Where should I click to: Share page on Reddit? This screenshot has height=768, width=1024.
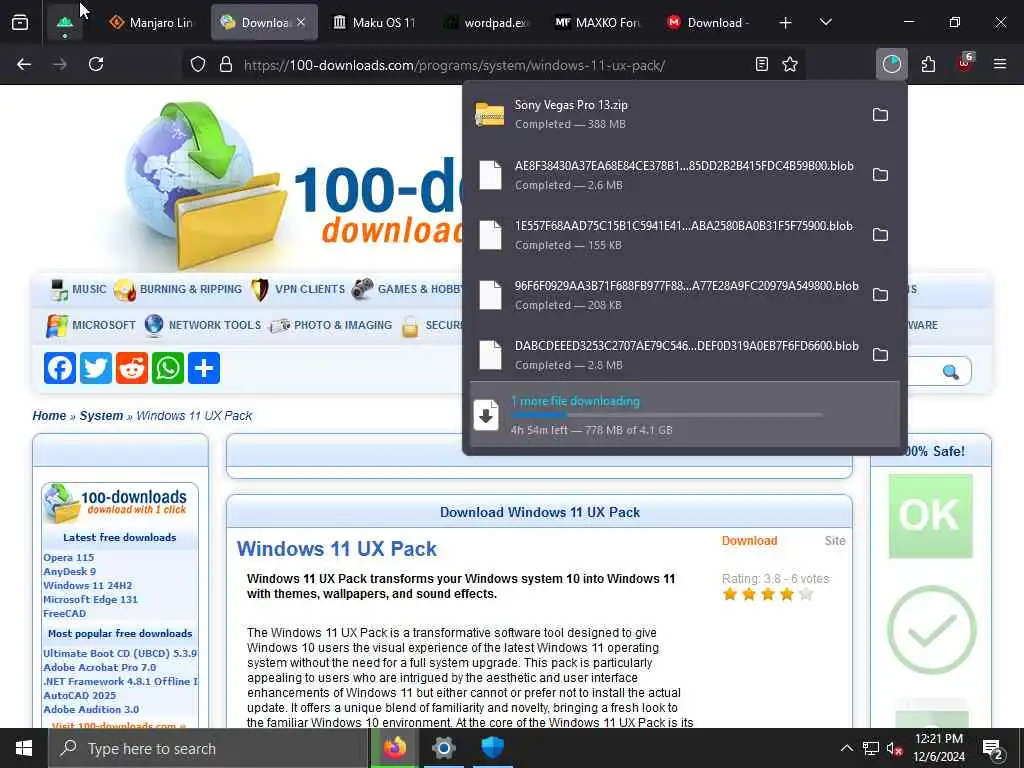point(132,368)
